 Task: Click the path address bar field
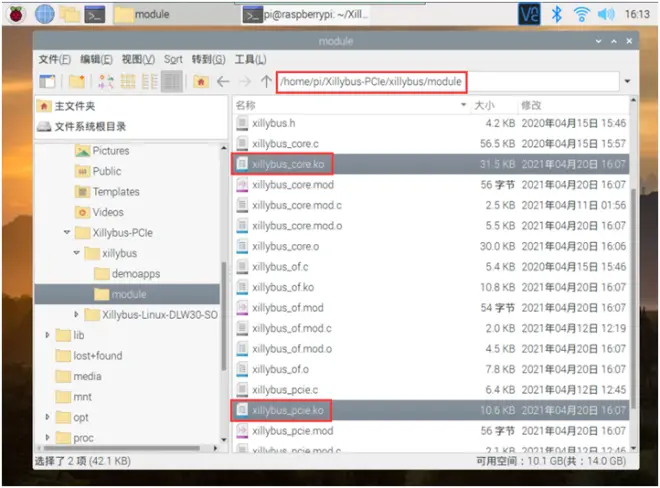click(448, 81)
